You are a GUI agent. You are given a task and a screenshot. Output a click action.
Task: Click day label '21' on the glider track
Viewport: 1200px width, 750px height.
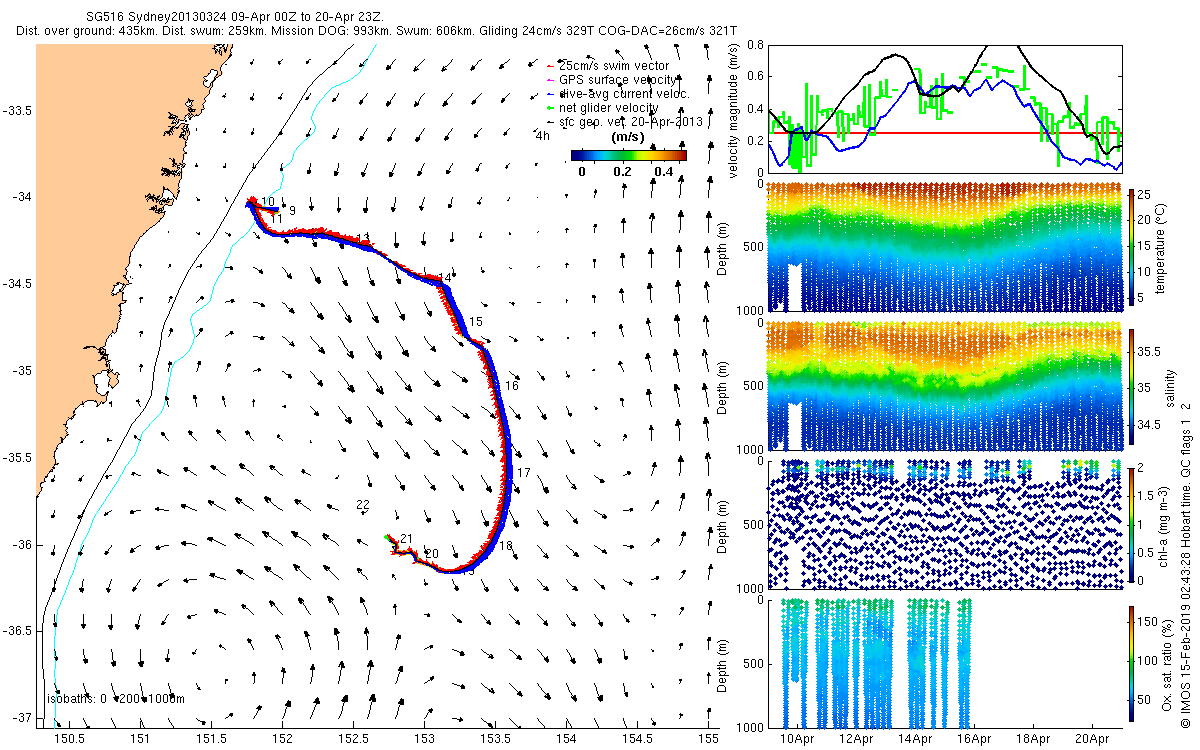point(407,539)
